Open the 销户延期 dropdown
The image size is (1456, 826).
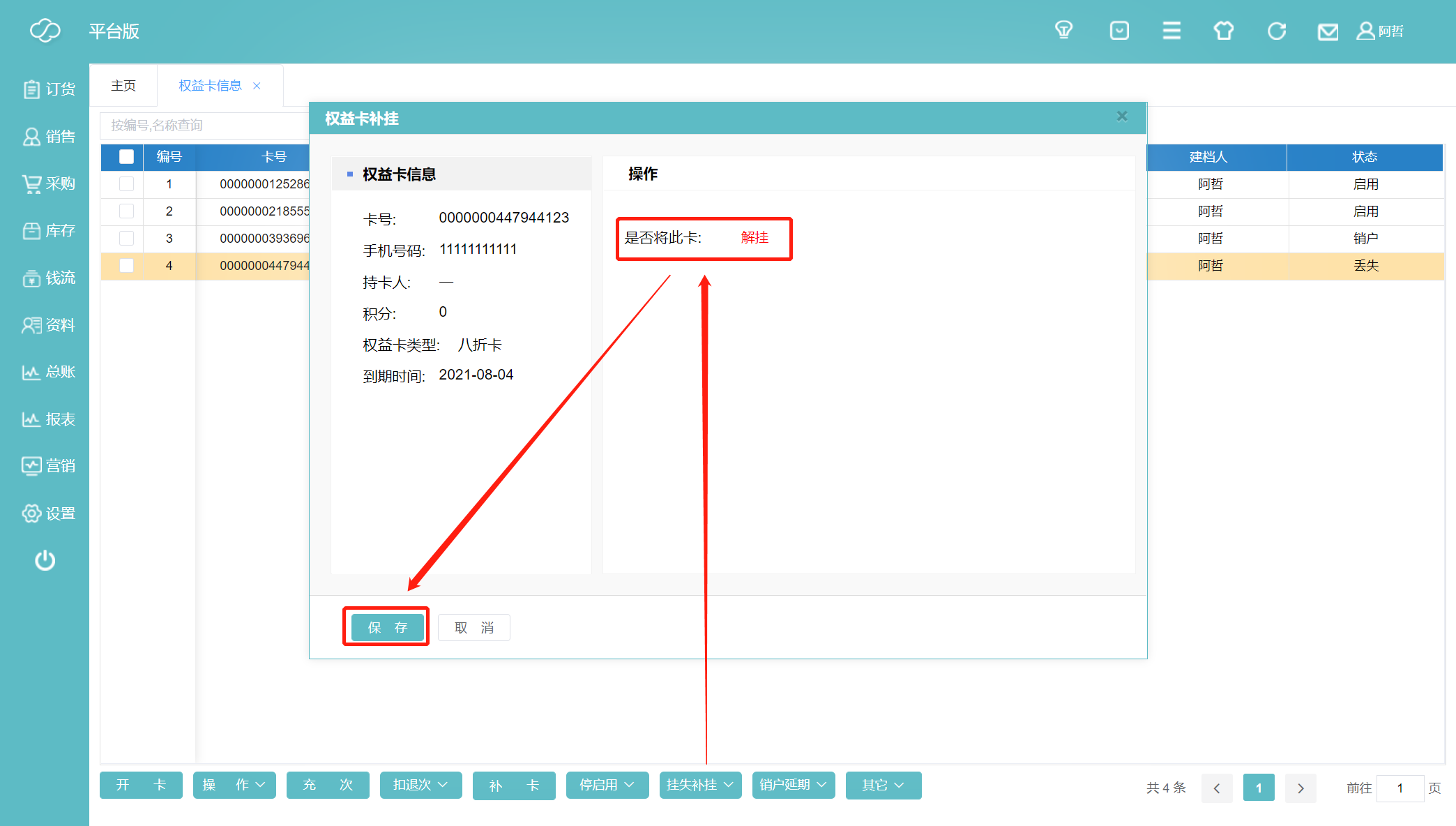pos(793,786)
